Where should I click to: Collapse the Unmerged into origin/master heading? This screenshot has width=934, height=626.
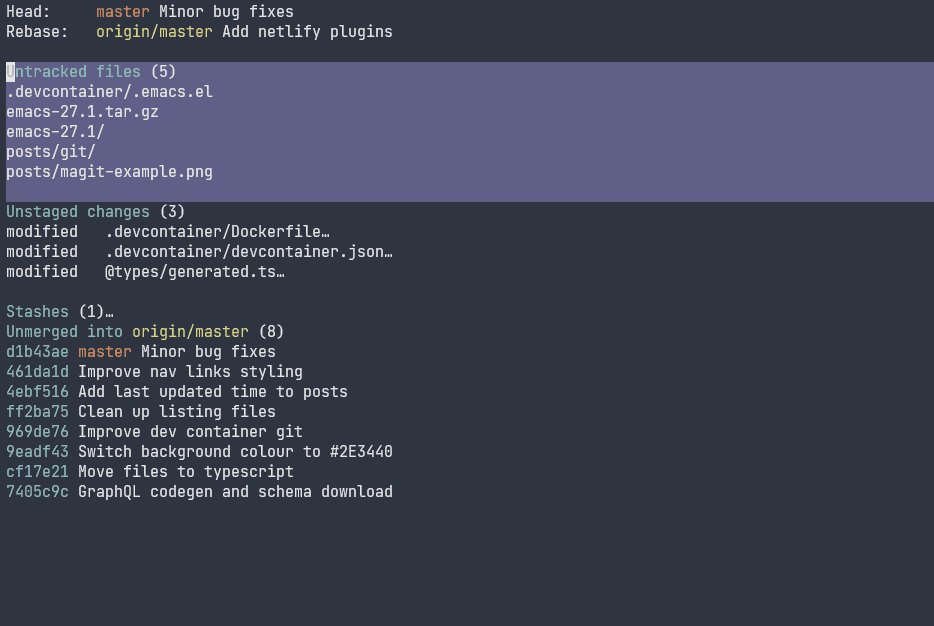coord(127,332)
